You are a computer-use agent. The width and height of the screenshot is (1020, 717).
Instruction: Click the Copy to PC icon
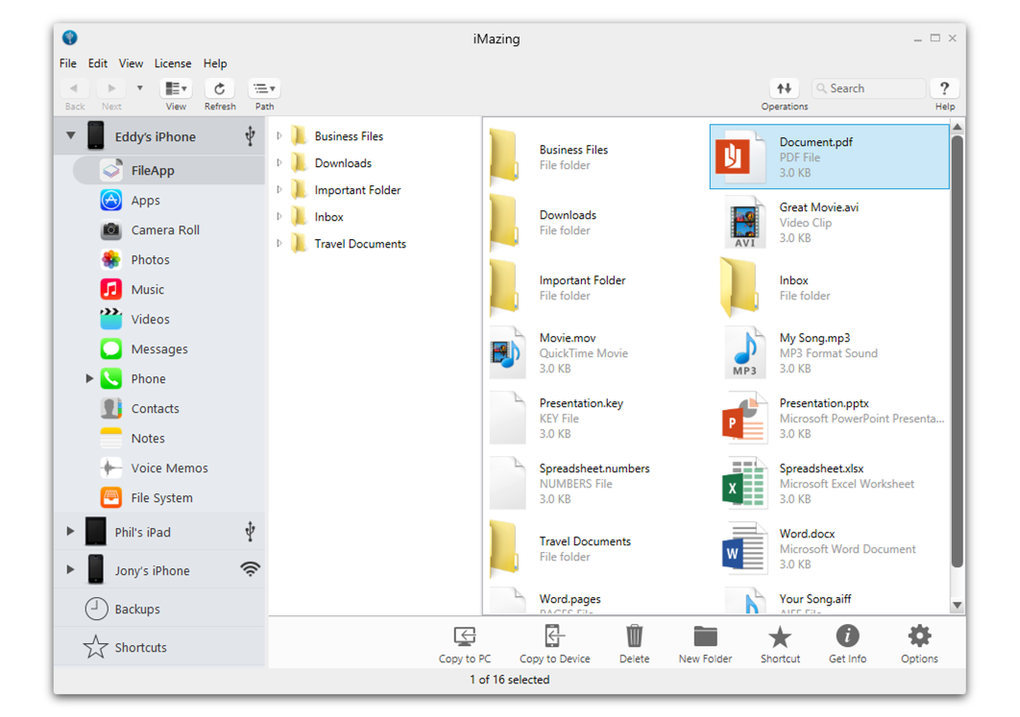464,636
